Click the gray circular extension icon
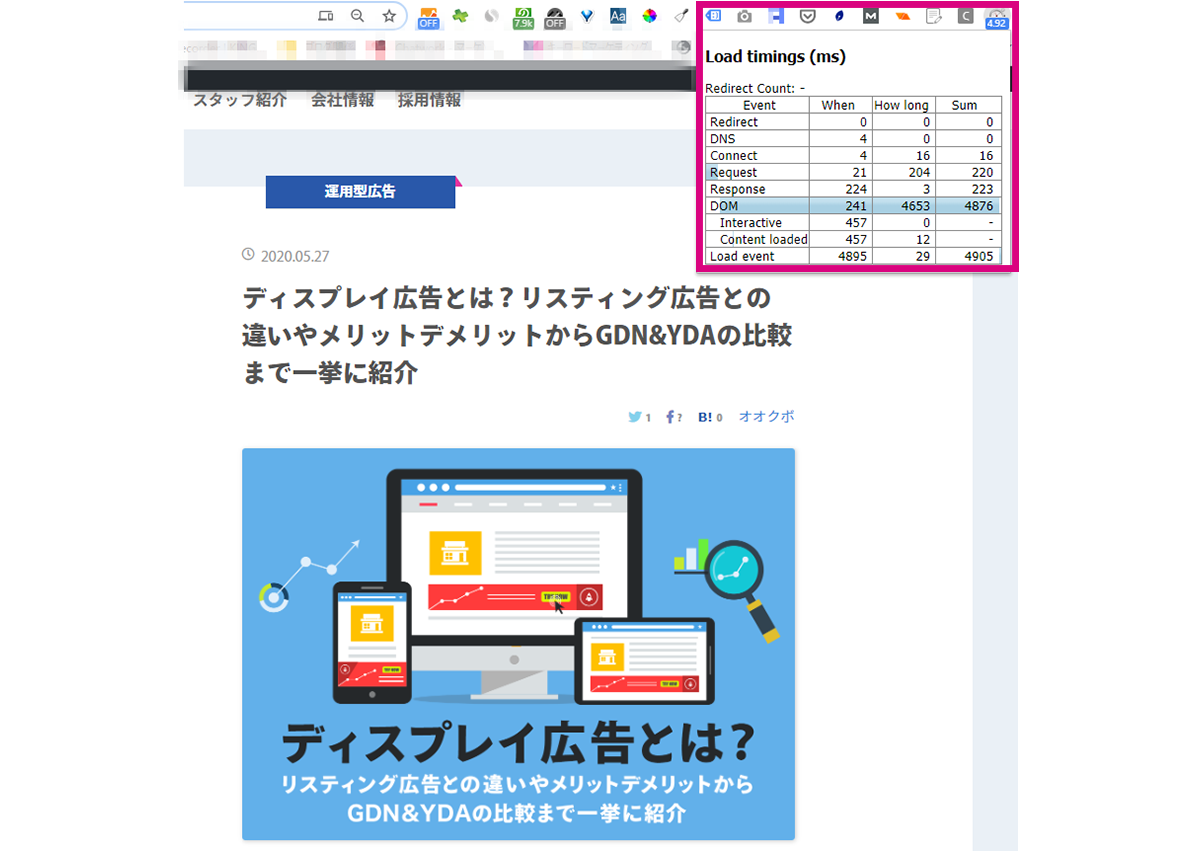 pyautogui.click(x=491, y=16)
